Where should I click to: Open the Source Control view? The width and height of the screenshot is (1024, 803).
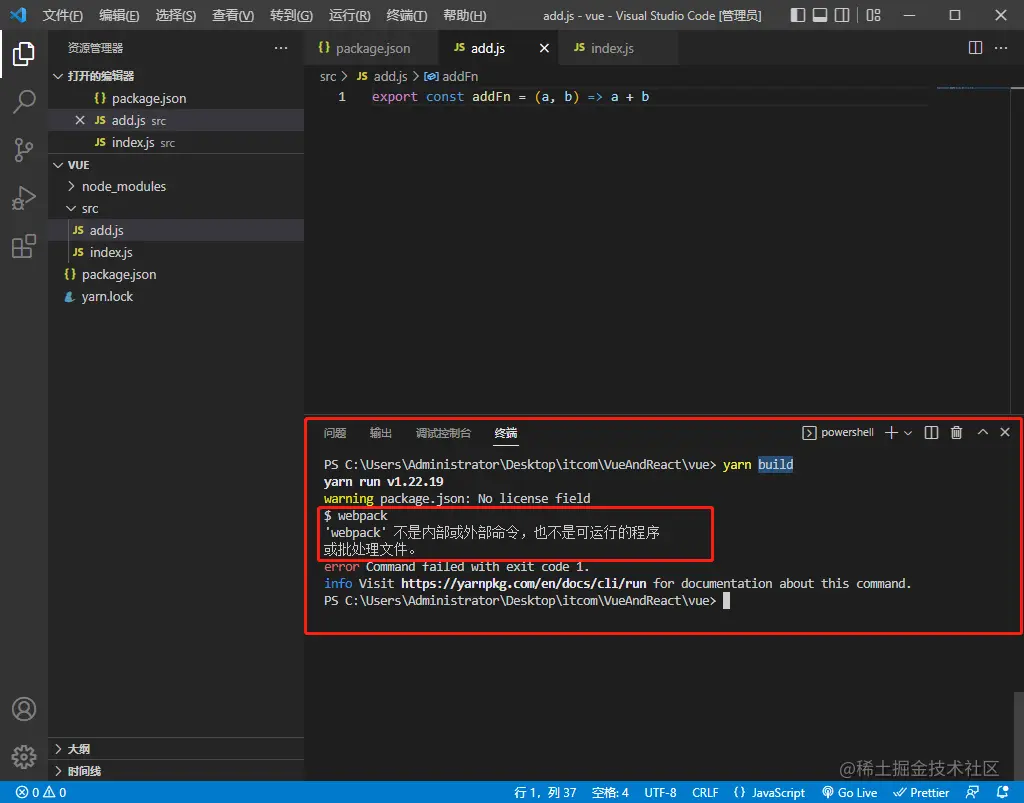tap(24, 149)
